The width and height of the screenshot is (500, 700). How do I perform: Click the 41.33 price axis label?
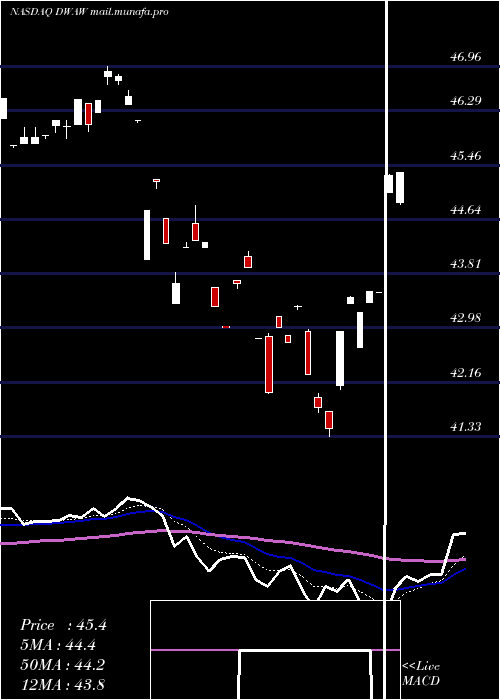click(x=466, y=427)
